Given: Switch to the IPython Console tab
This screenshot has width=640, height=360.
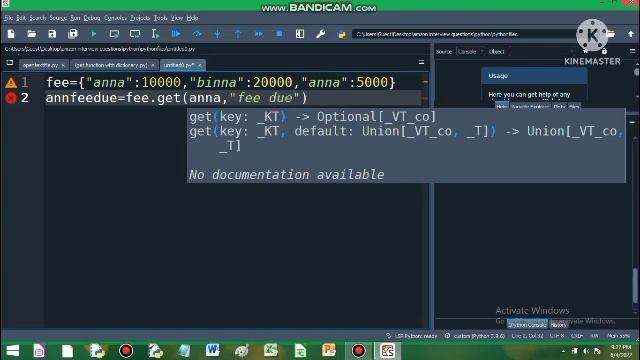Looking at the screenshot, I should pyautogui.click(x=527, y=325).
